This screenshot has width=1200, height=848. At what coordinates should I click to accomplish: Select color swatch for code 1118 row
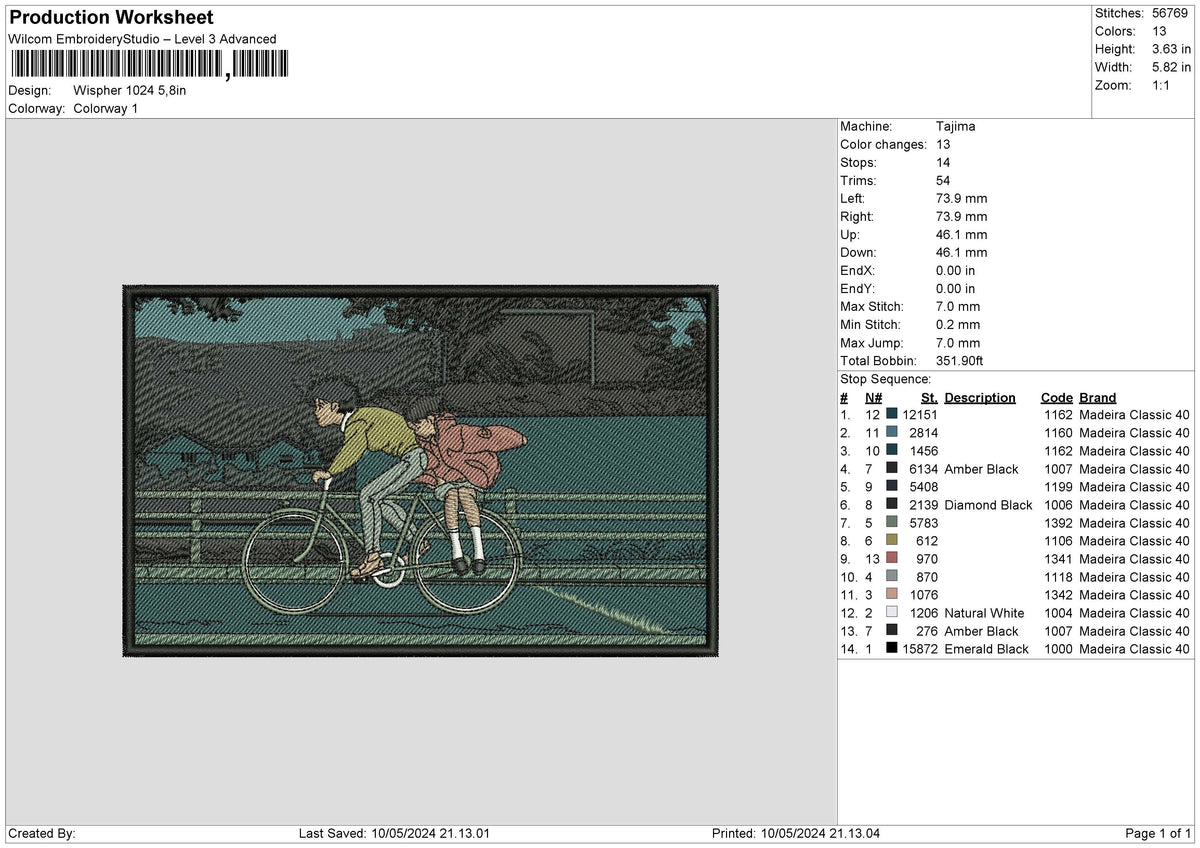coord(891,576)
